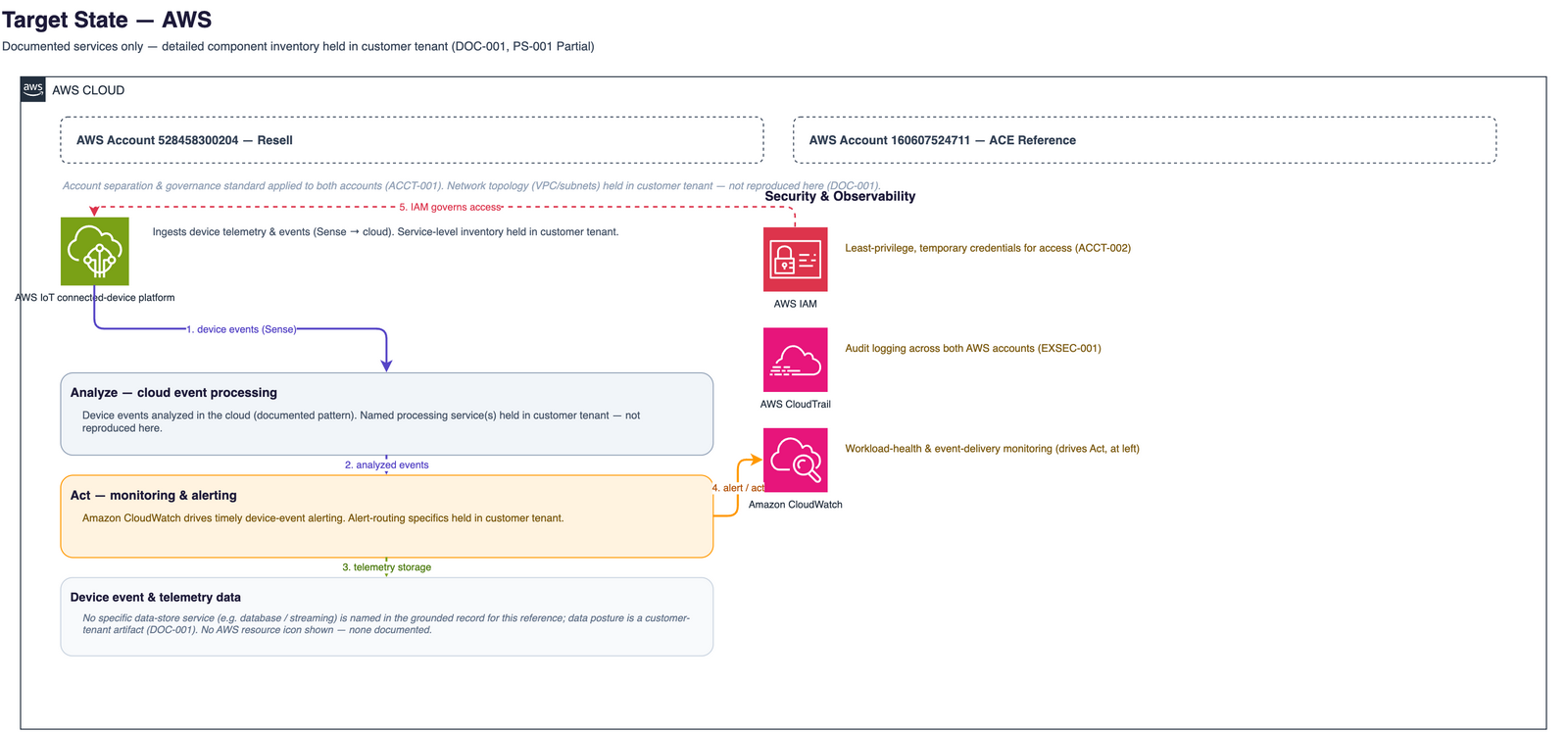The width and height of the screenshot is (1568, 732).
Task: Click the Security & Observability heading
Action: click(840, 196)
